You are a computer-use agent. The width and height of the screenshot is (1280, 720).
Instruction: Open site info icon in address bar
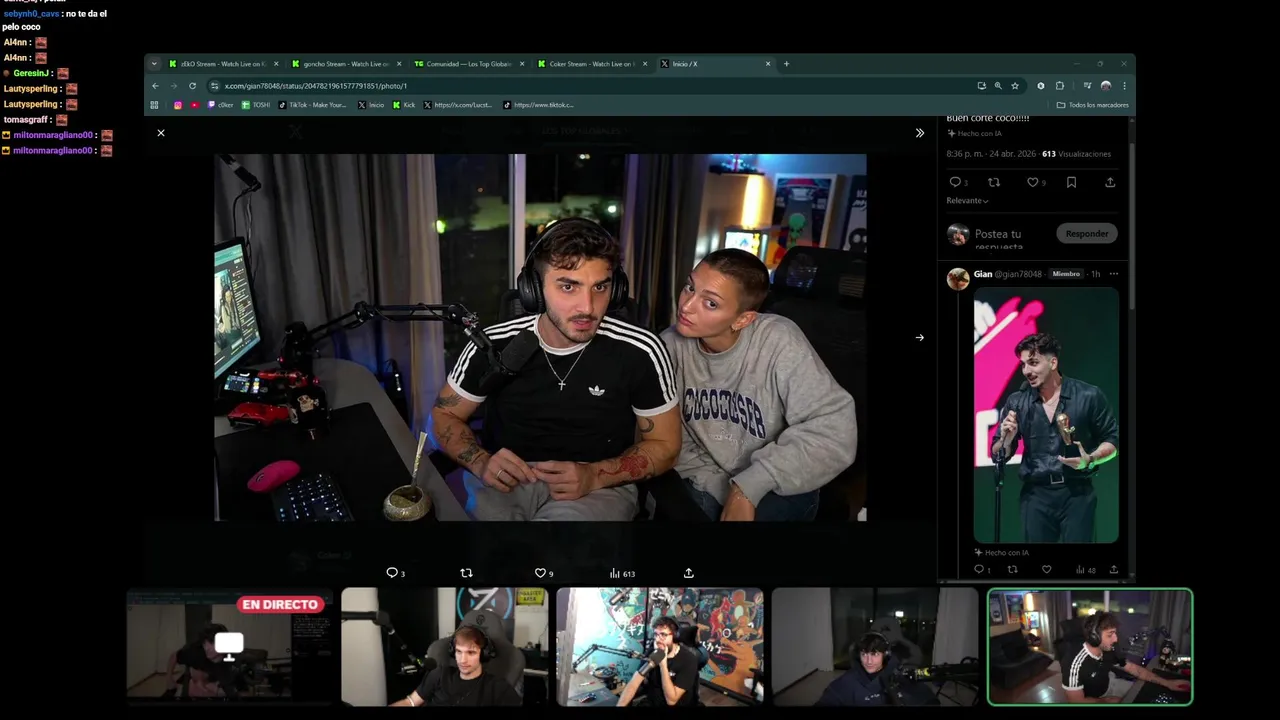pos(214,86)
